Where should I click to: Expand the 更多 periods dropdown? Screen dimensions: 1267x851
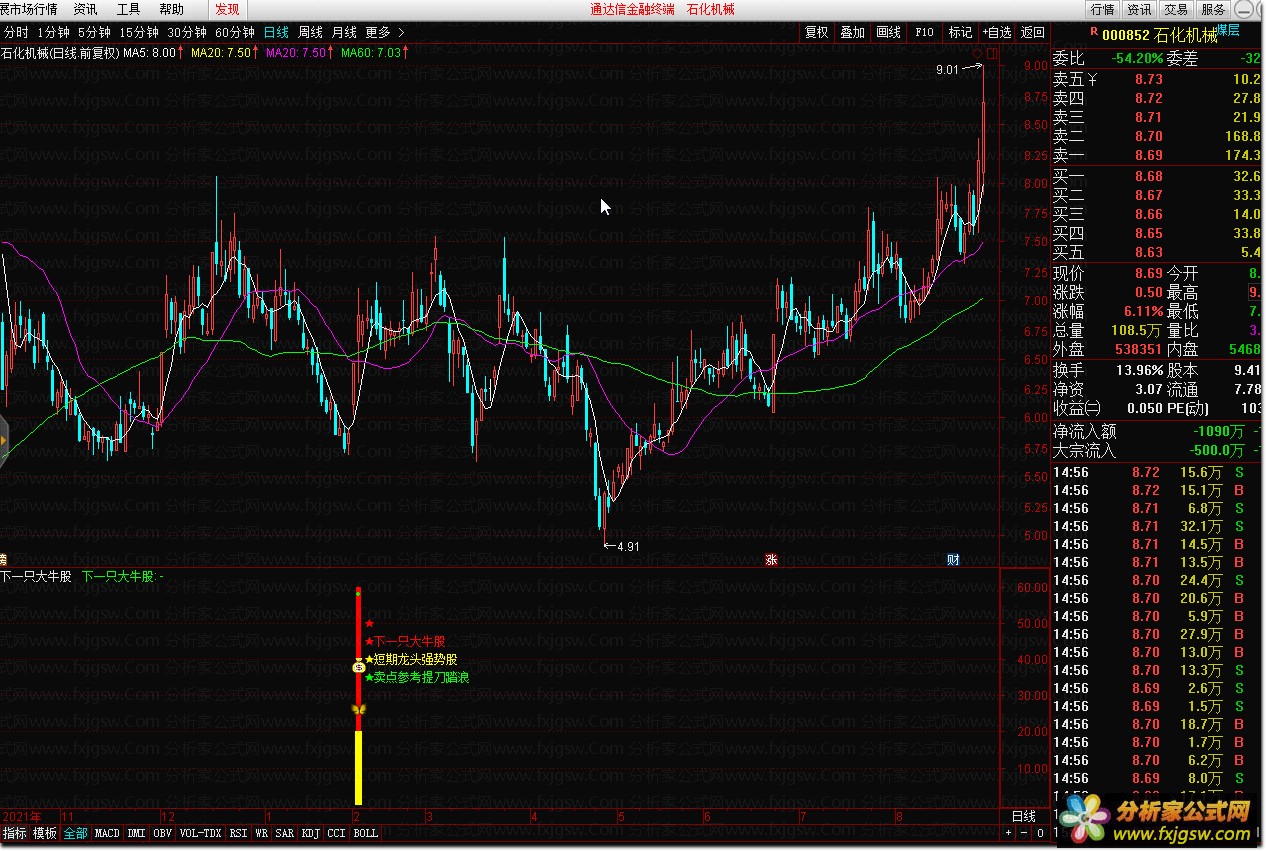click(x=385, y=32)
